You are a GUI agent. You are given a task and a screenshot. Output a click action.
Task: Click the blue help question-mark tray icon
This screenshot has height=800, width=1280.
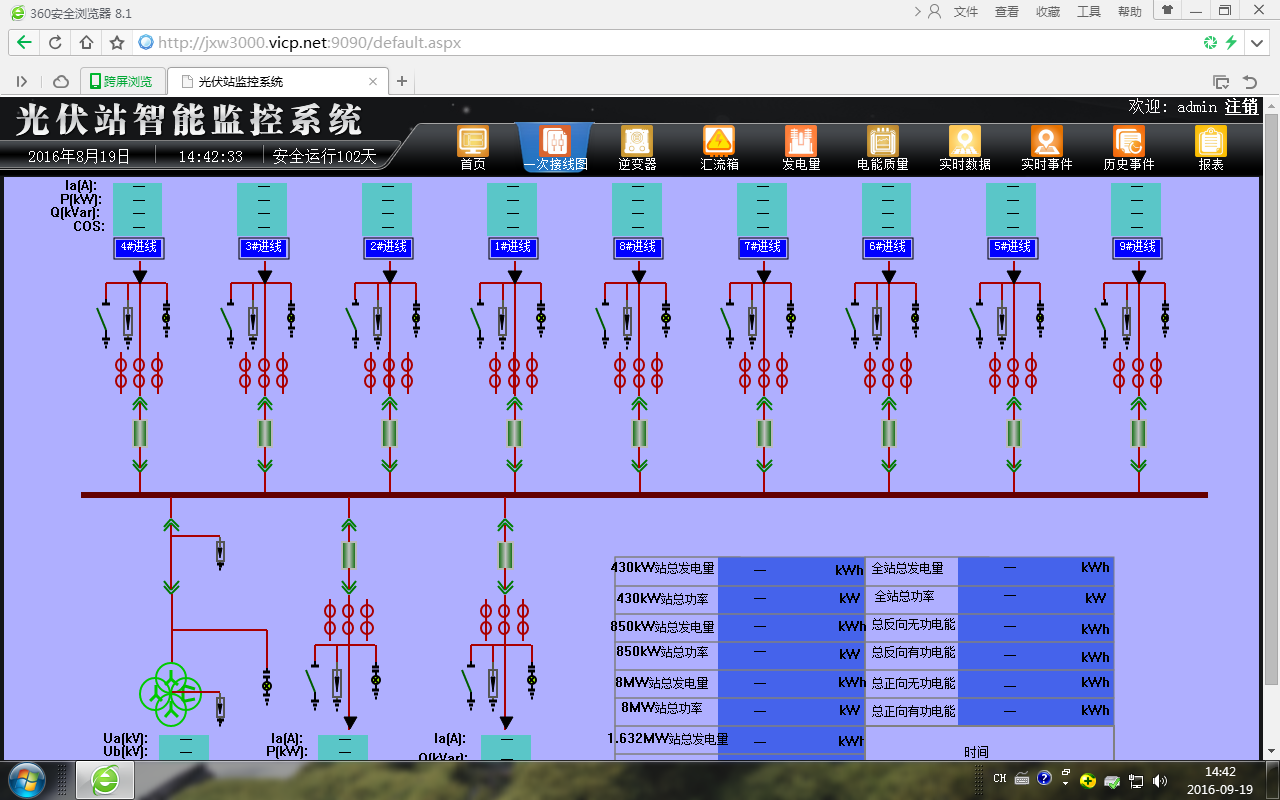tap(1044, 778)
